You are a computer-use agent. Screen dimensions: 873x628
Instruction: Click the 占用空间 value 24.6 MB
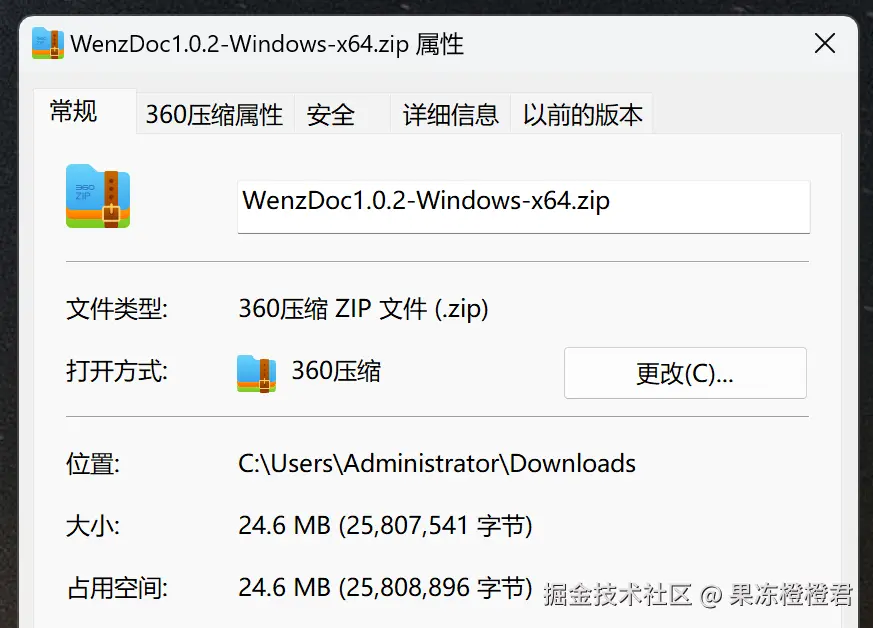[284, 587]
